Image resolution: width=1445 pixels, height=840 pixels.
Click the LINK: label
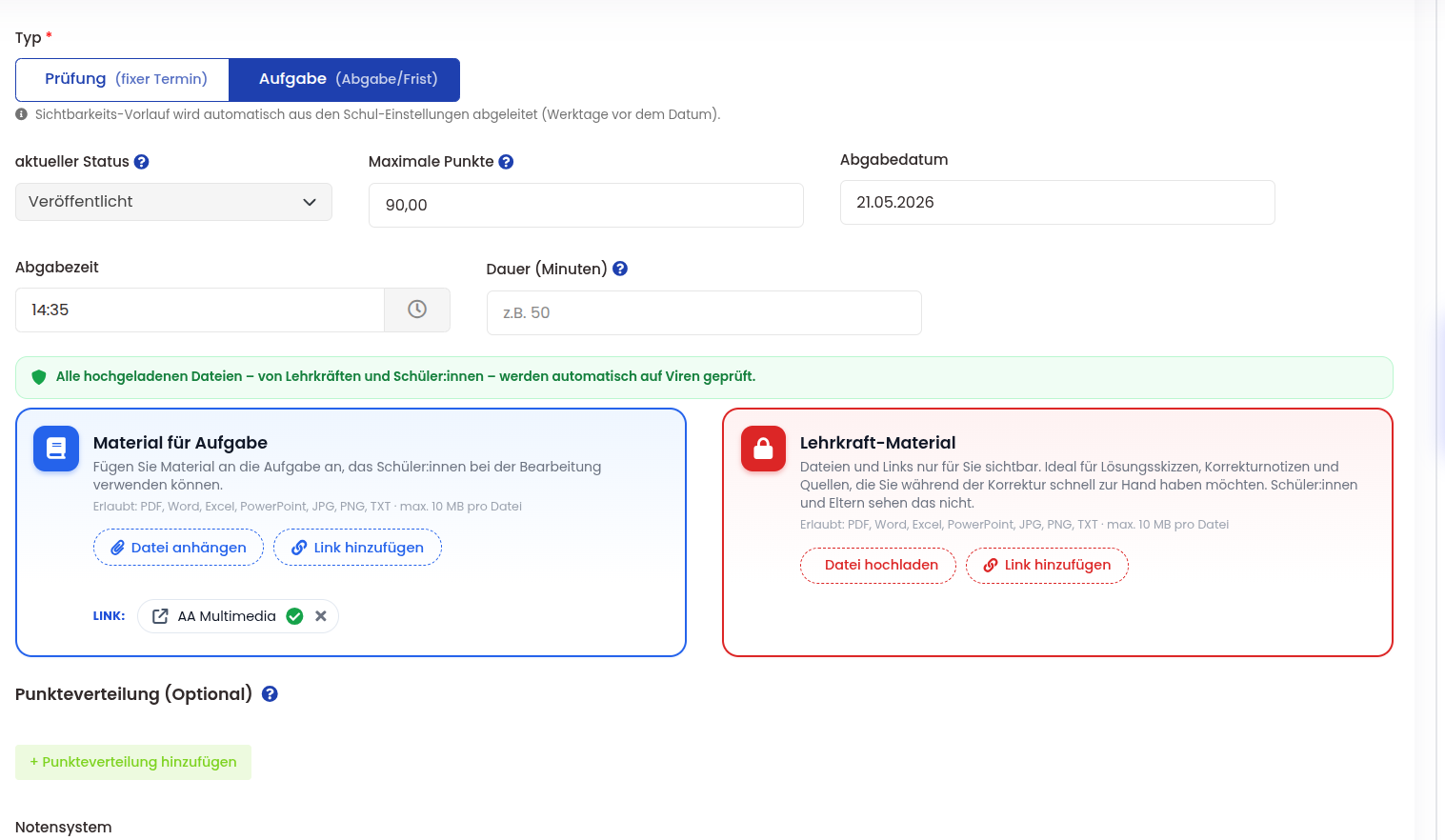(109, 616)
